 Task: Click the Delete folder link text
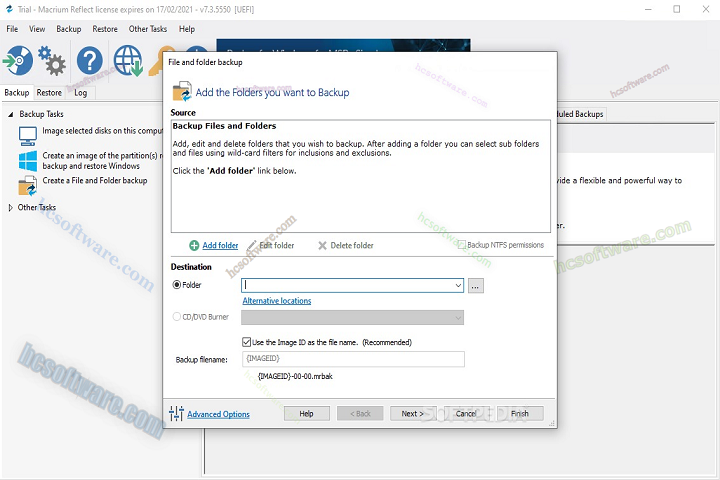(352, 245)
